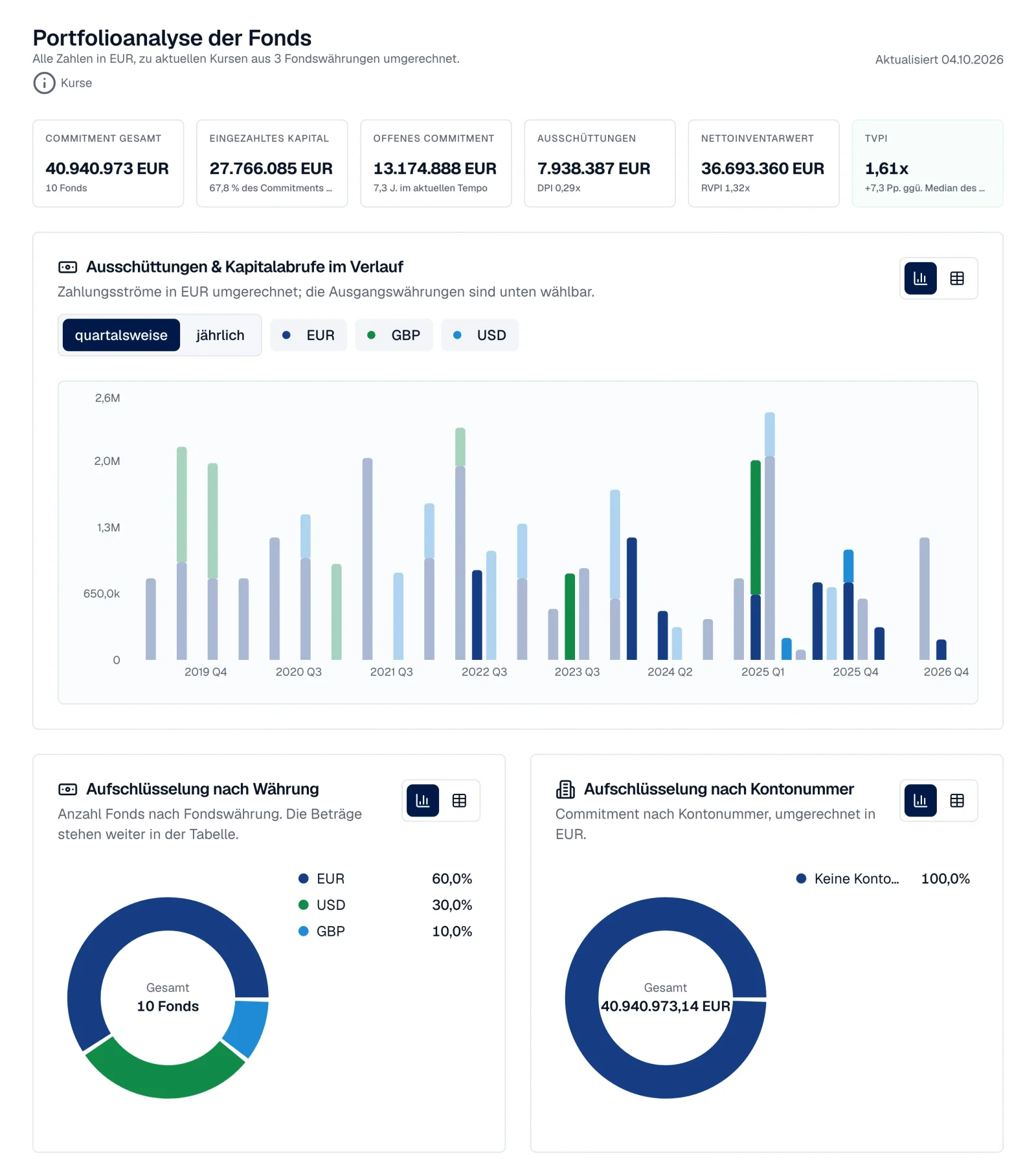Click the 30,0% USD share value

(452, 905)
